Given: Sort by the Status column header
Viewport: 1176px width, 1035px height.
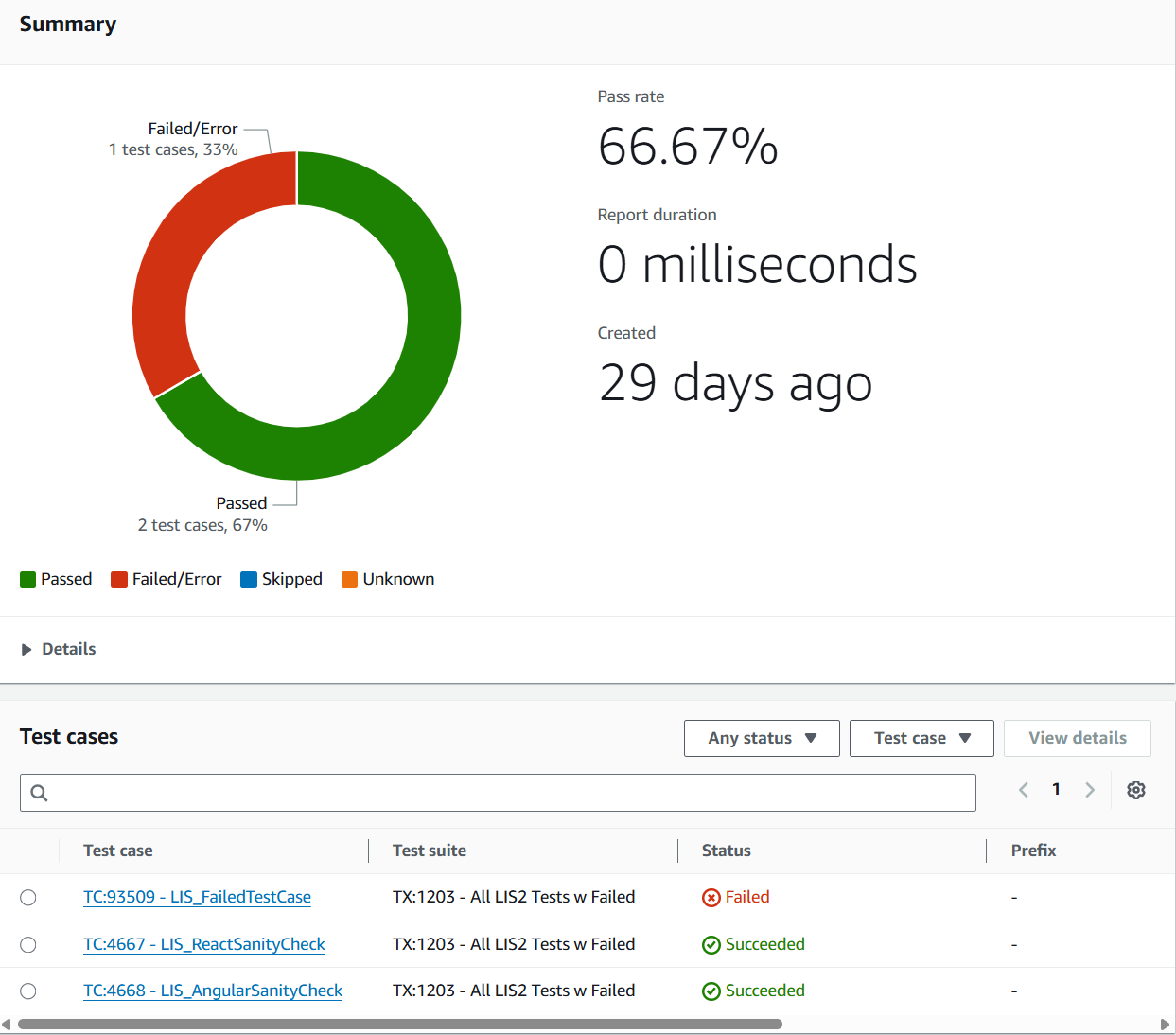Looking at the screenshot, I should [x=726, y=851].
